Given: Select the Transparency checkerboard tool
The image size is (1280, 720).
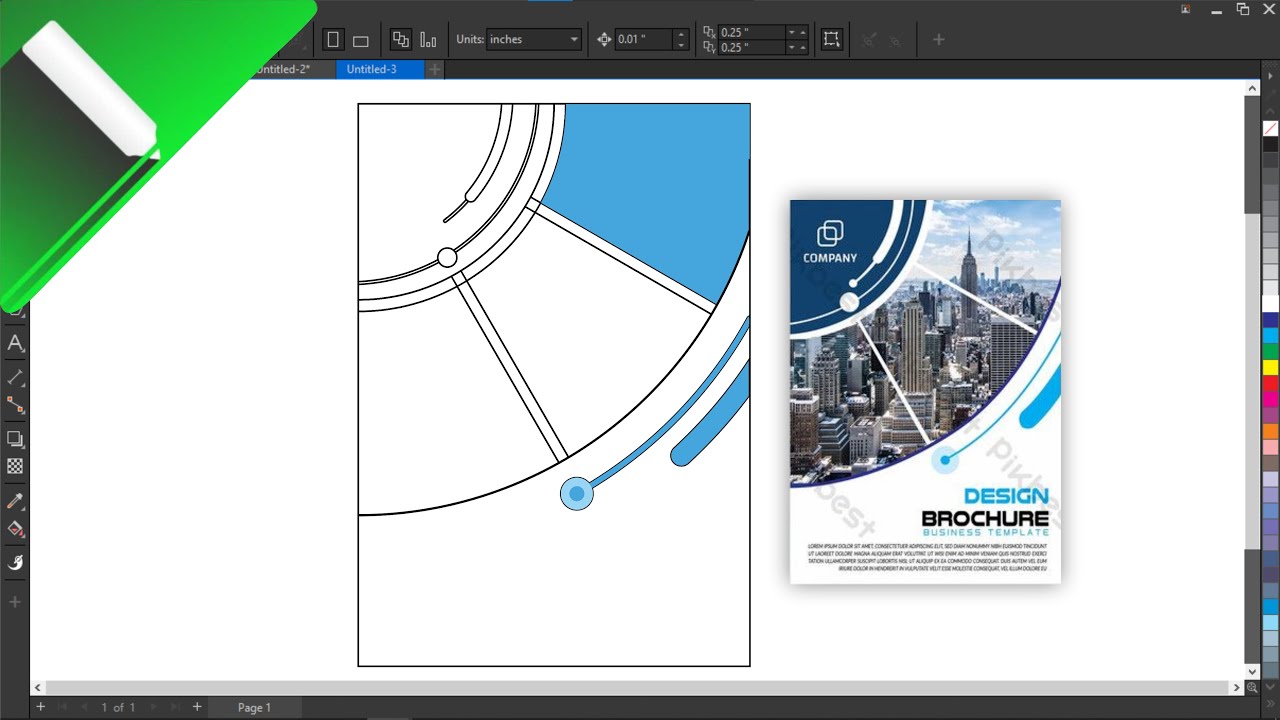Looking at the screenshot, I should [15, 466].
